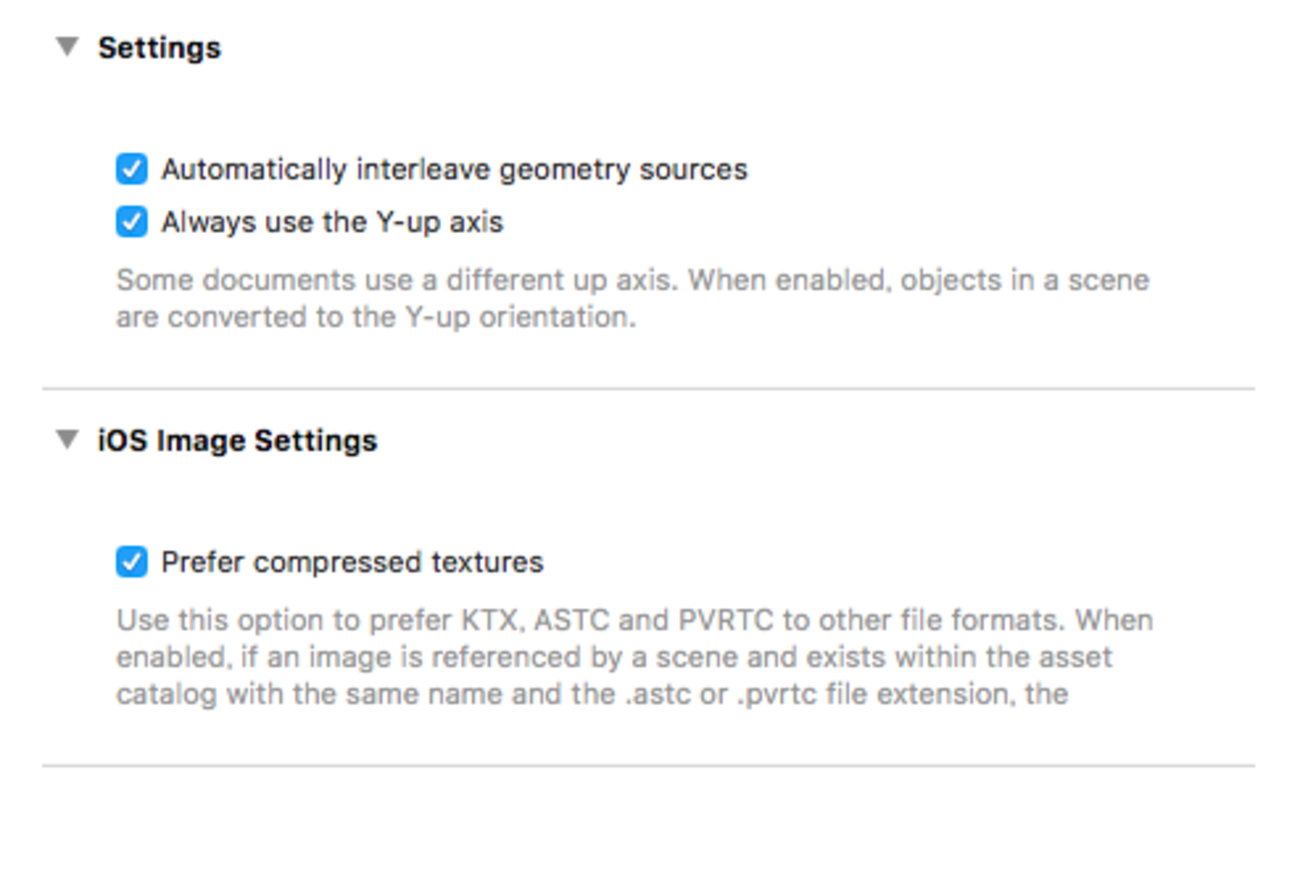The height and width of the screenshot is (878, 1300).
Task: Collapse the iOS Image Settings disclosure triangle
Action: (x=67, y=440)
